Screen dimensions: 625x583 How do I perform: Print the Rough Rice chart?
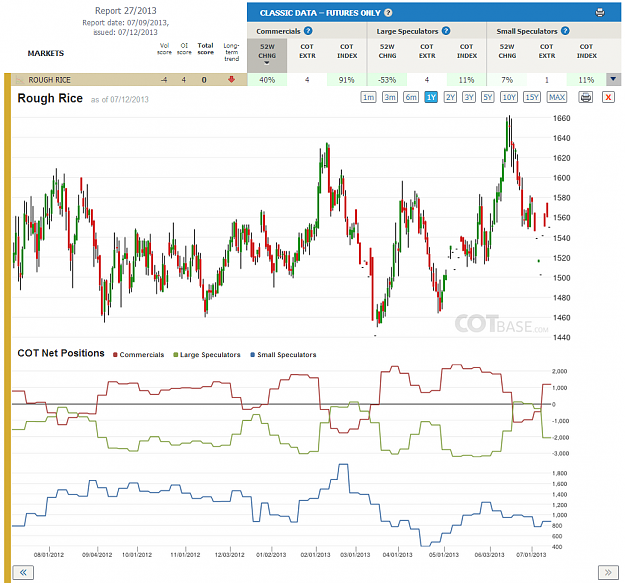[586, 97]
